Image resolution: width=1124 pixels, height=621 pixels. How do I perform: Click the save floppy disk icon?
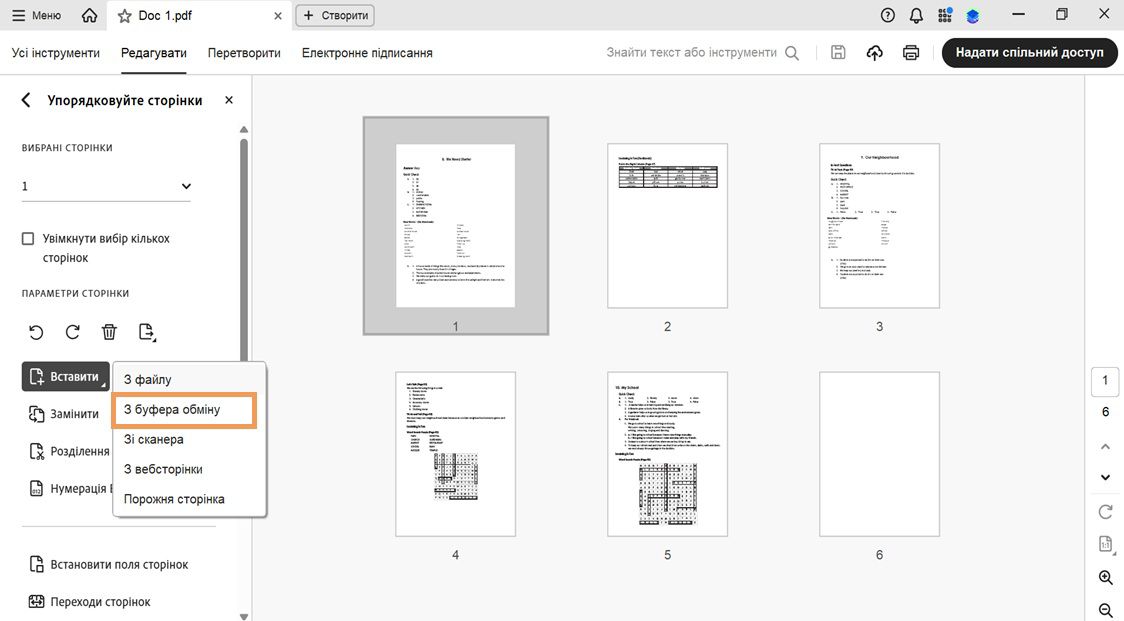[x=838, y=52]
